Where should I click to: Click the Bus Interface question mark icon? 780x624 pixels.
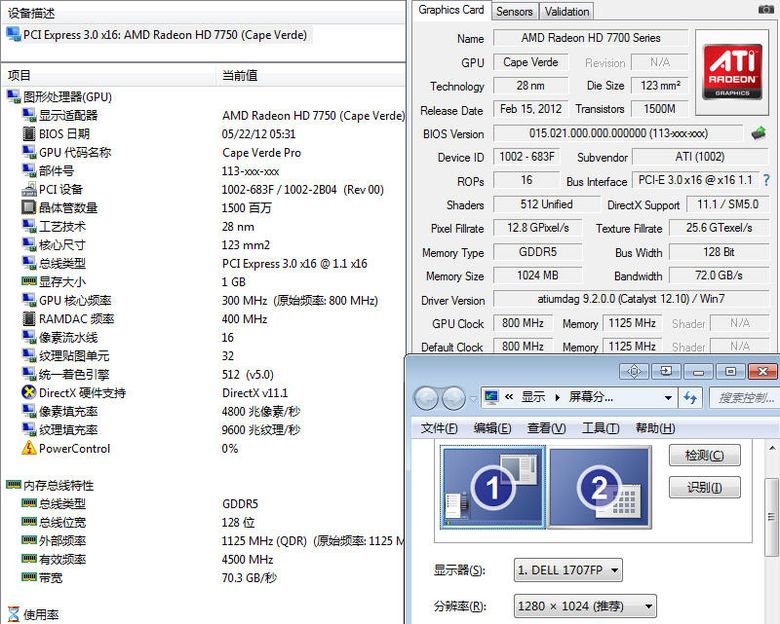point(766,180)
